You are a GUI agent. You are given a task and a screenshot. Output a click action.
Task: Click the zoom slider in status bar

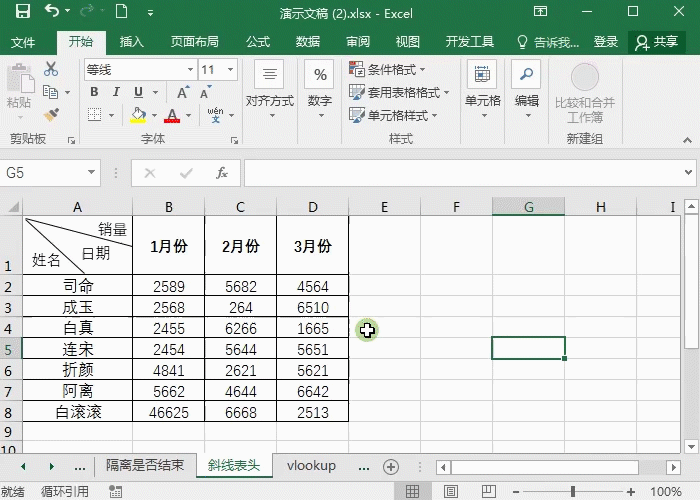tap(574, 491)
